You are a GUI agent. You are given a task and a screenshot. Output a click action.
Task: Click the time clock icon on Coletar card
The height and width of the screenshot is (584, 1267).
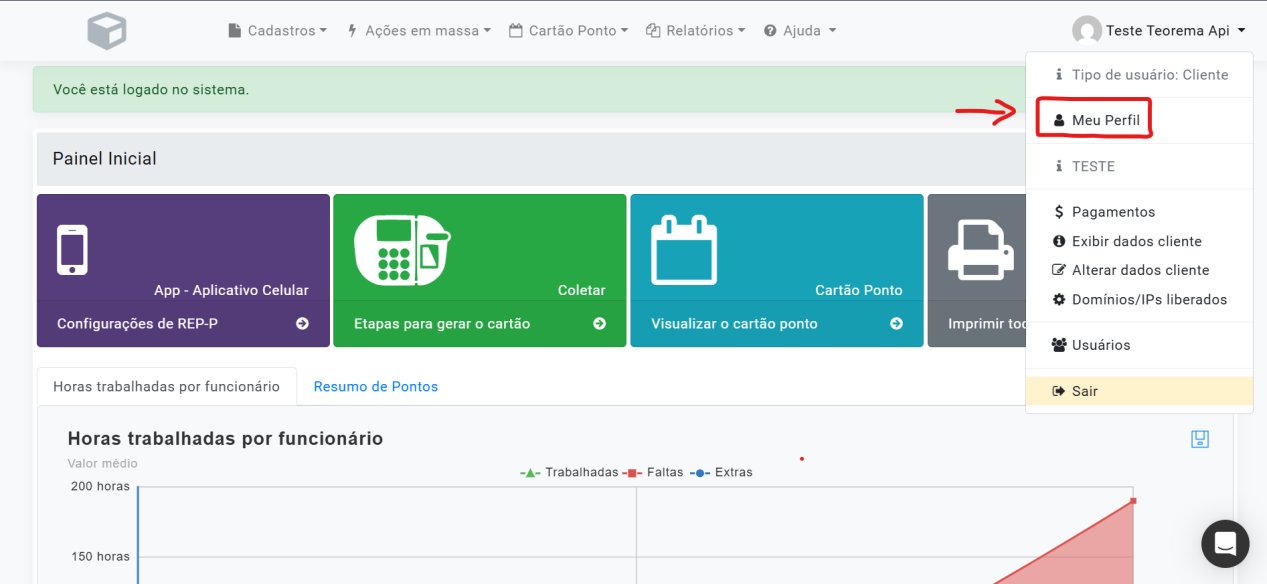point(402,249)
